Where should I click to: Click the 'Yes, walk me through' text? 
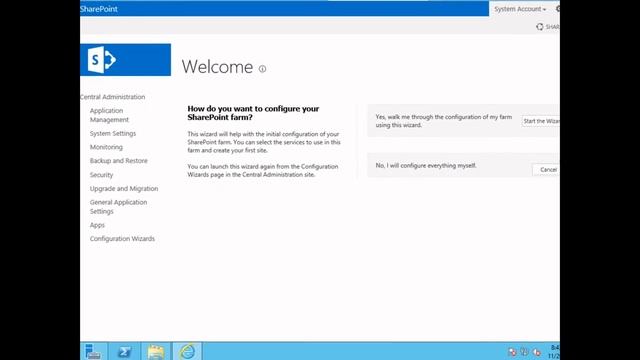coord(444,121)
